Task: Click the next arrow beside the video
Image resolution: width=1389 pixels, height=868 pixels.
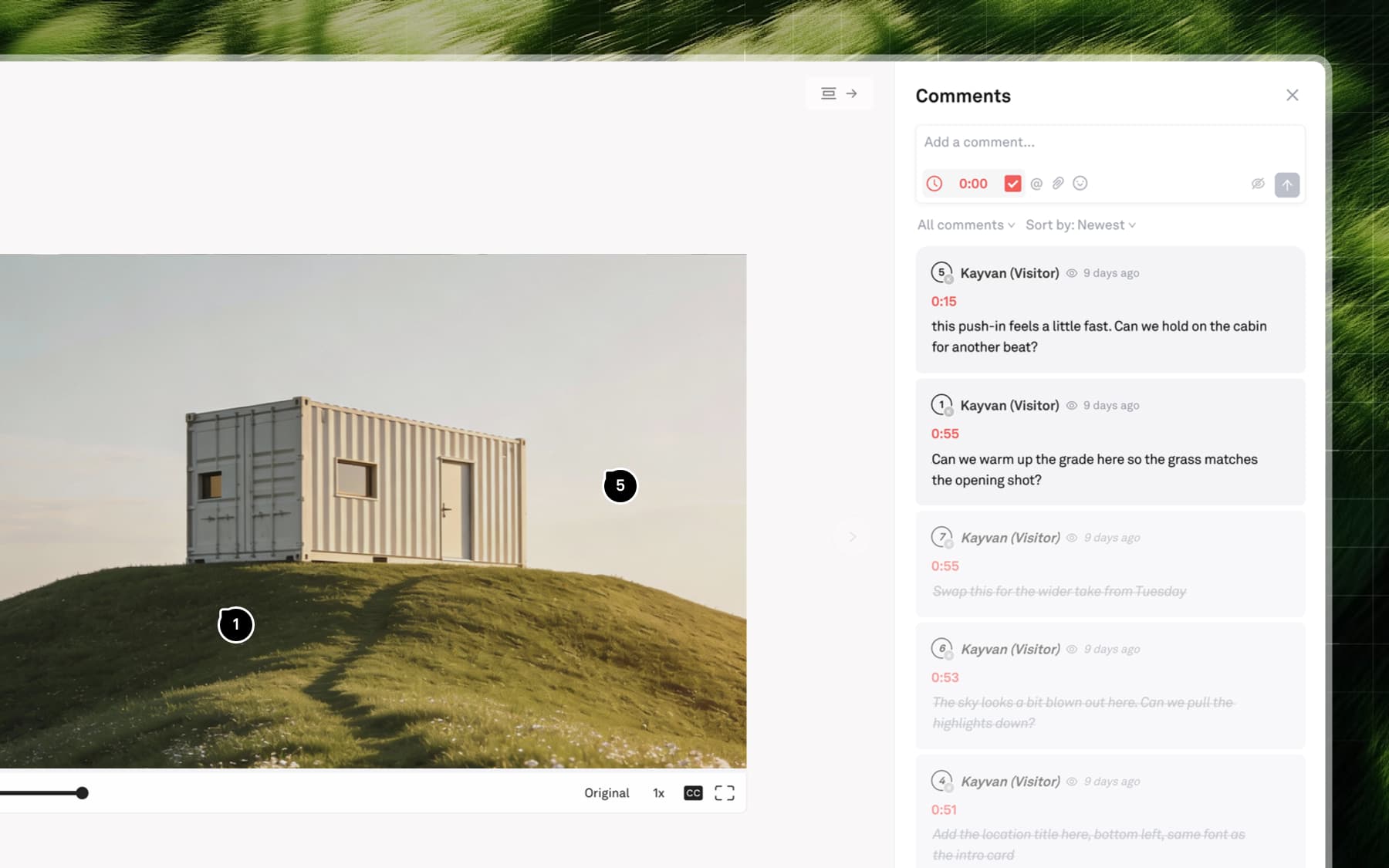Action: tap(852, 537)
